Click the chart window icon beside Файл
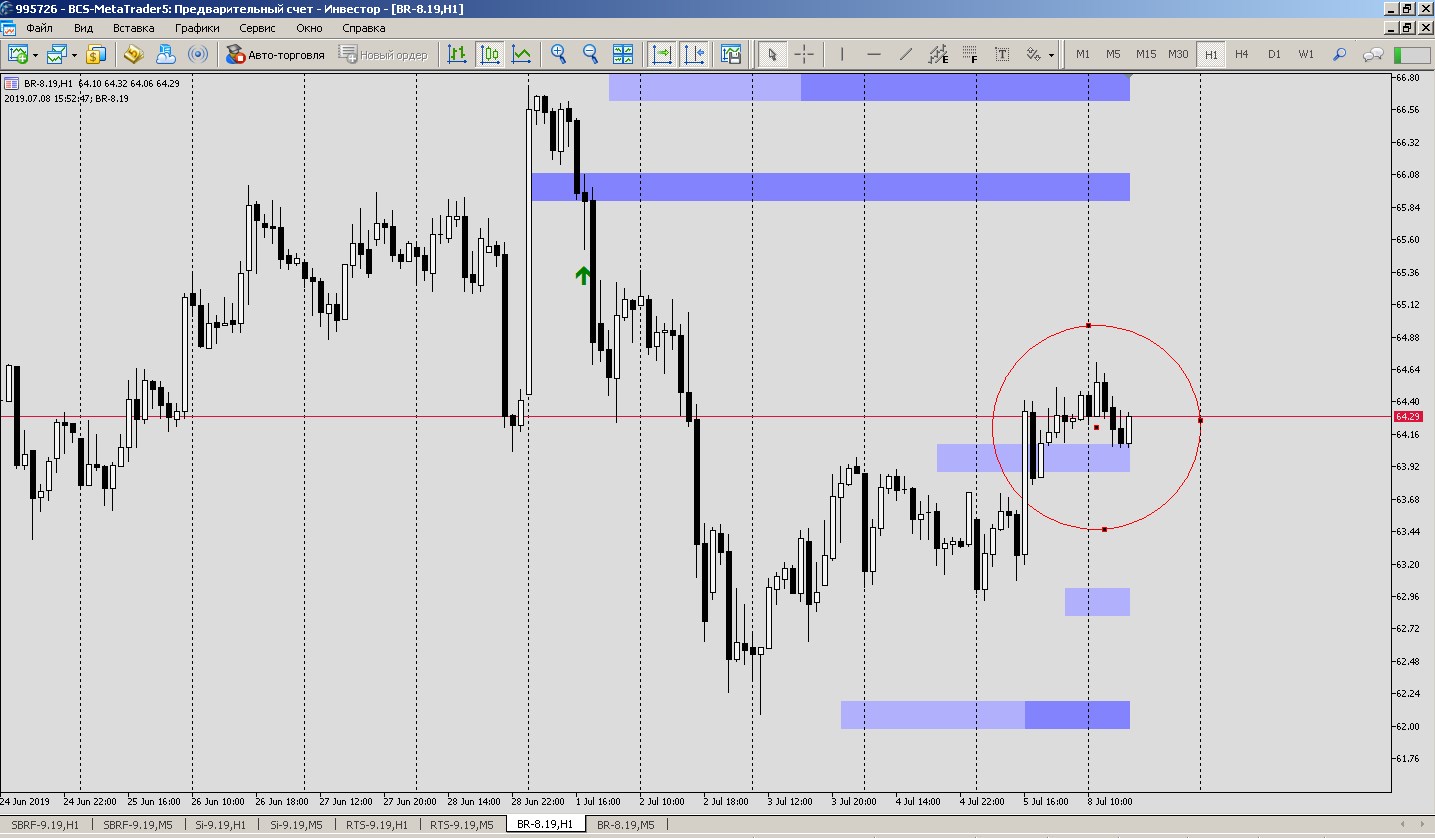The width and height of the screenshot is (1435, 838). [x=9, y=28]
